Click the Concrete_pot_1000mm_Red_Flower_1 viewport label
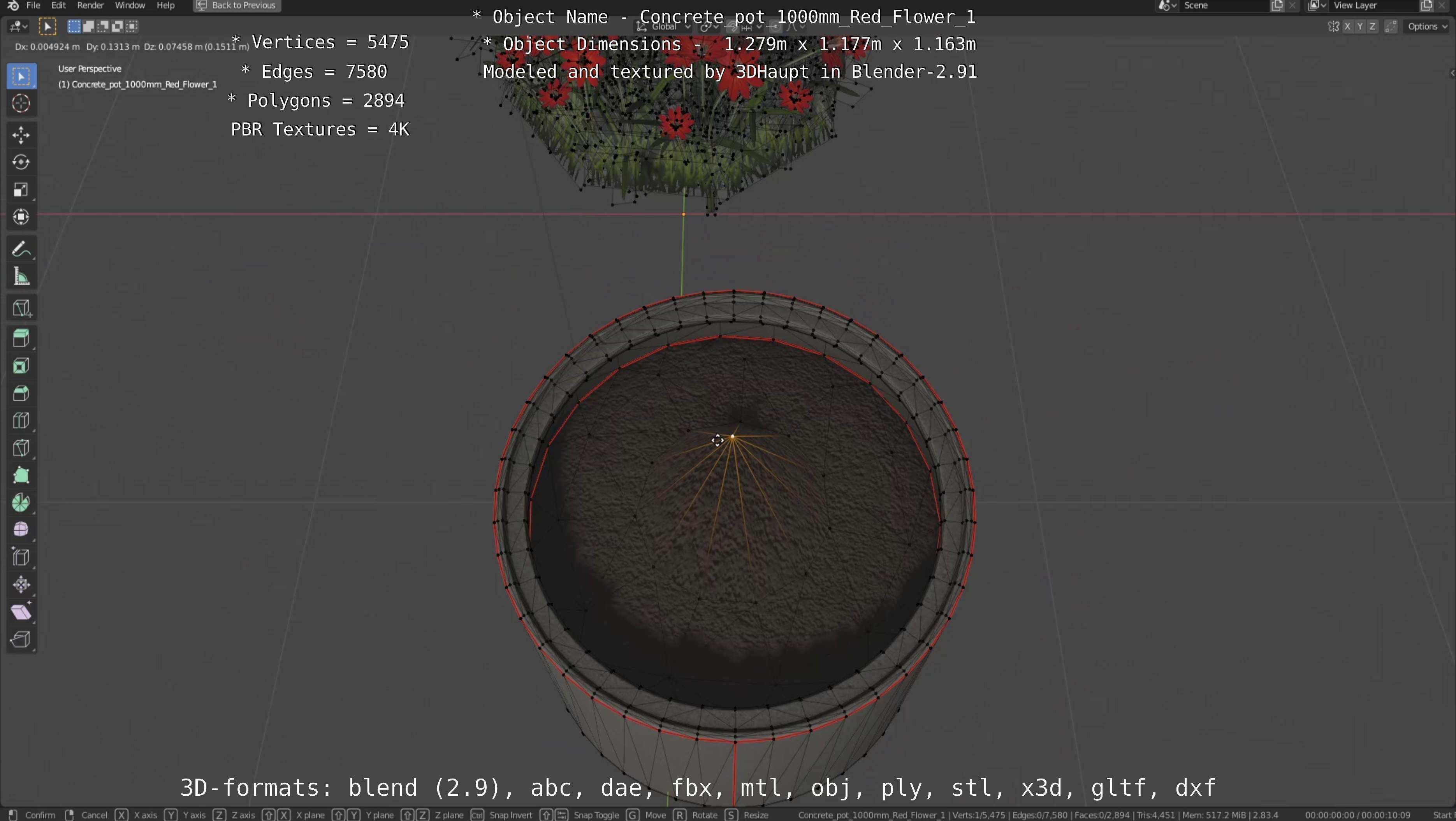1456x821 pixels. point(137,84)
